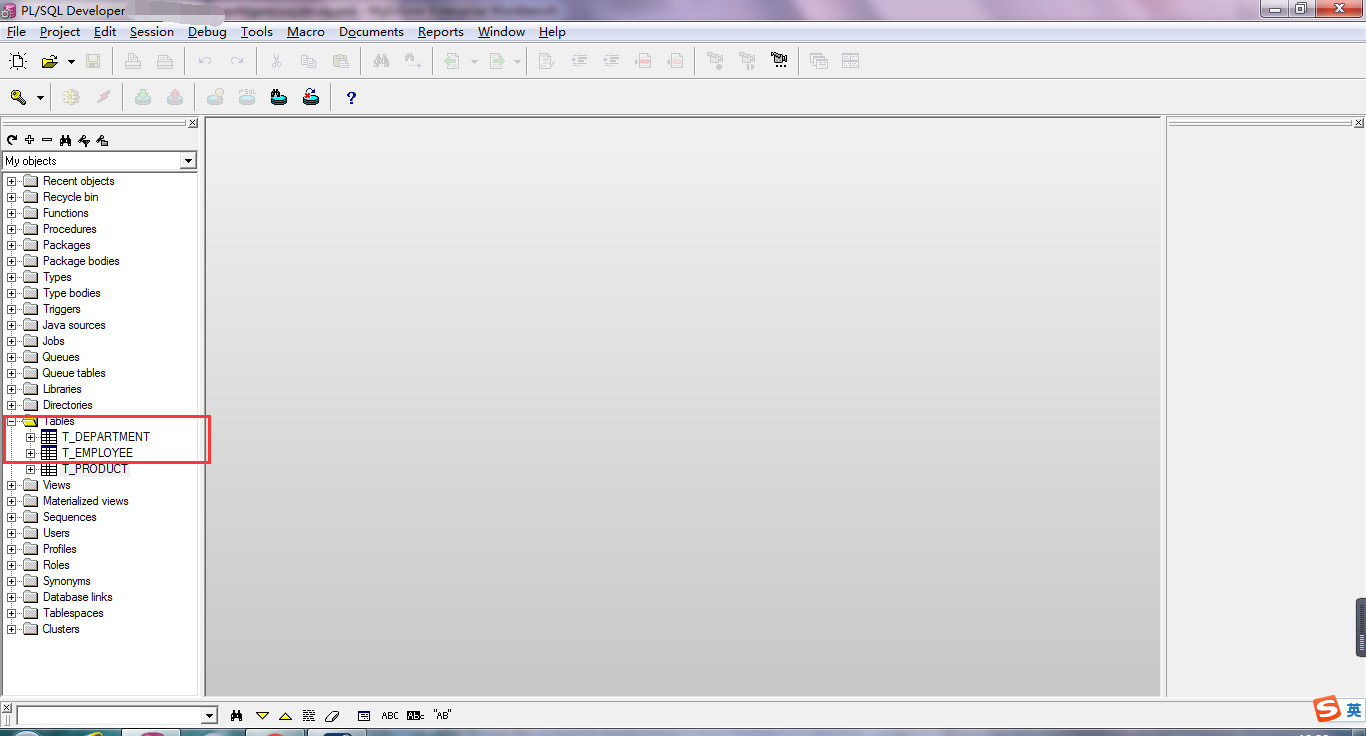Click the highlight all matches icon
Image resolution: width=1366 pixels, height=736 pixels.
click(x=309, y=716)
